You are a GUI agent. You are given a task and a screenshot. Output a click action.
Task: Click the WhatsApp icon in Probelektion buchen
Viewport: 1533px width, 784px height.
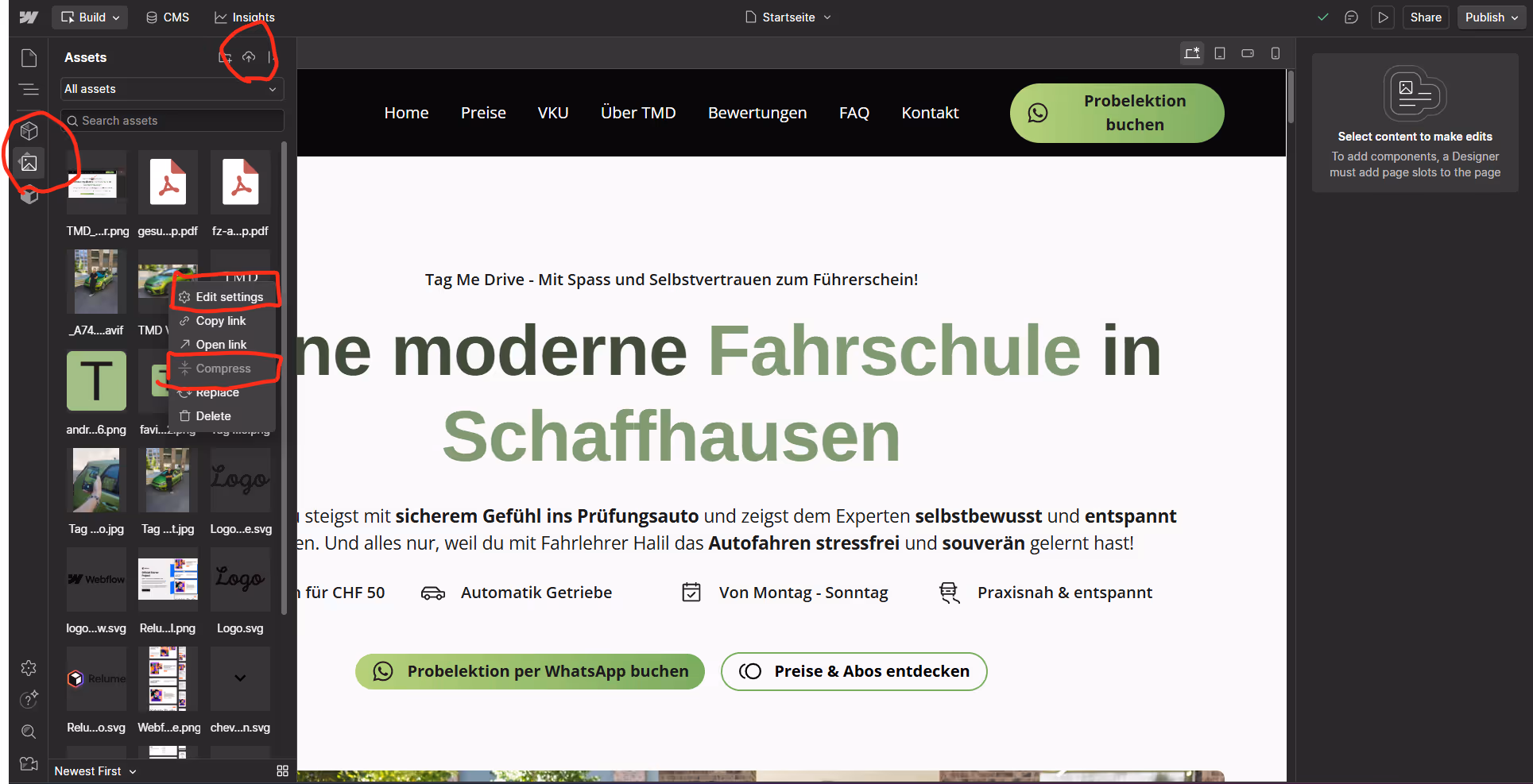click(x=1038, y=113)
